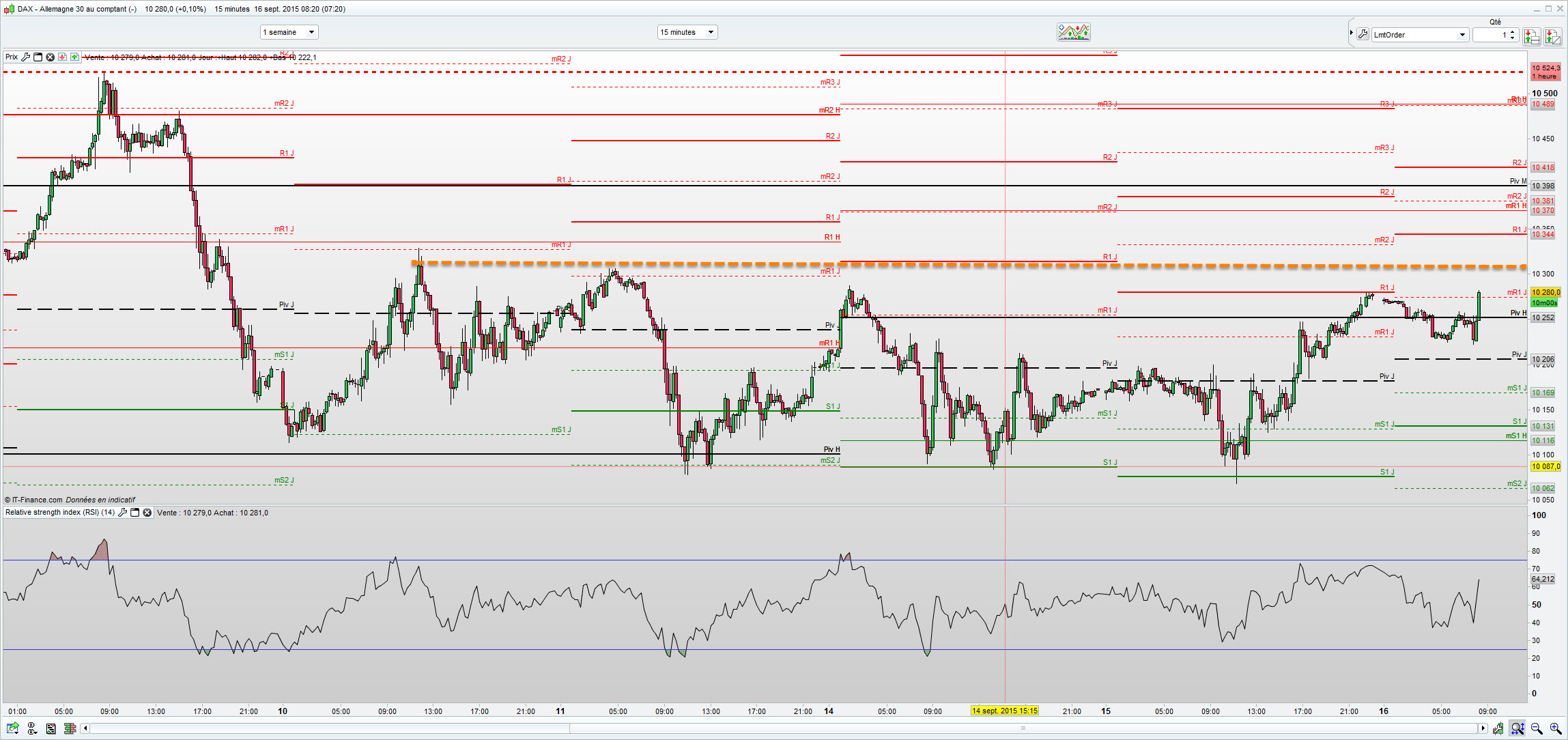Toggle the auto-fit zoom magnifier button
Image resolution: width=1568 pixels, height=740 pixels.
click(1517, 728)
